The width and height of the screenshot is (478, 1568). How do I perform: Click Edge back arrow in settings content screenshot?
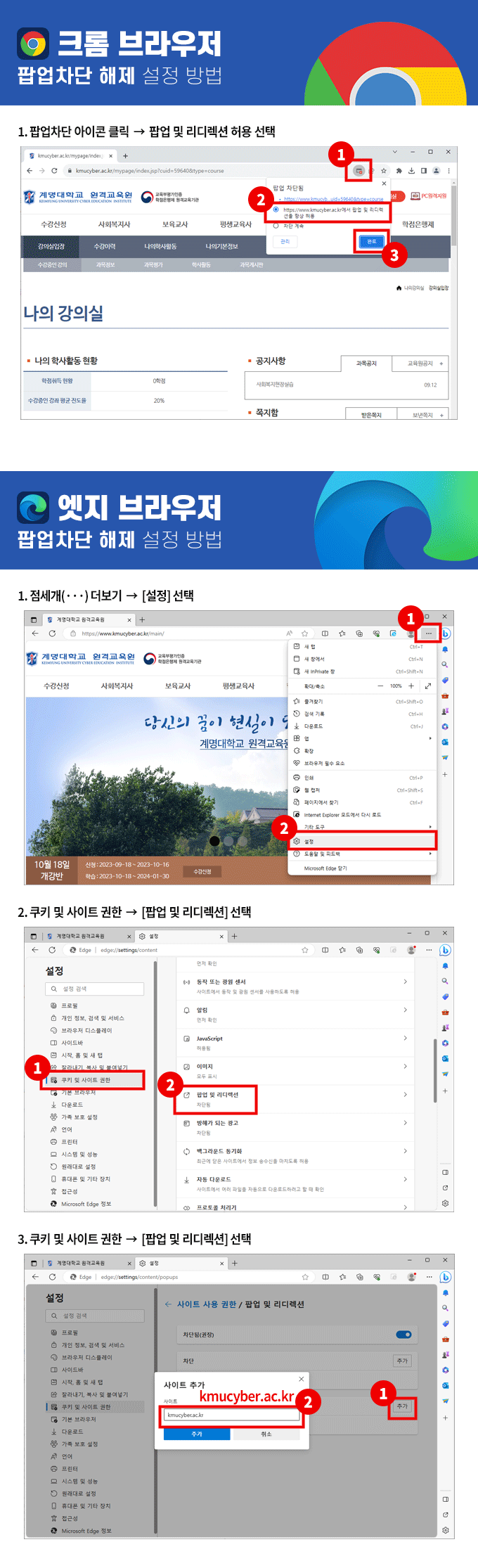(35, 950)
